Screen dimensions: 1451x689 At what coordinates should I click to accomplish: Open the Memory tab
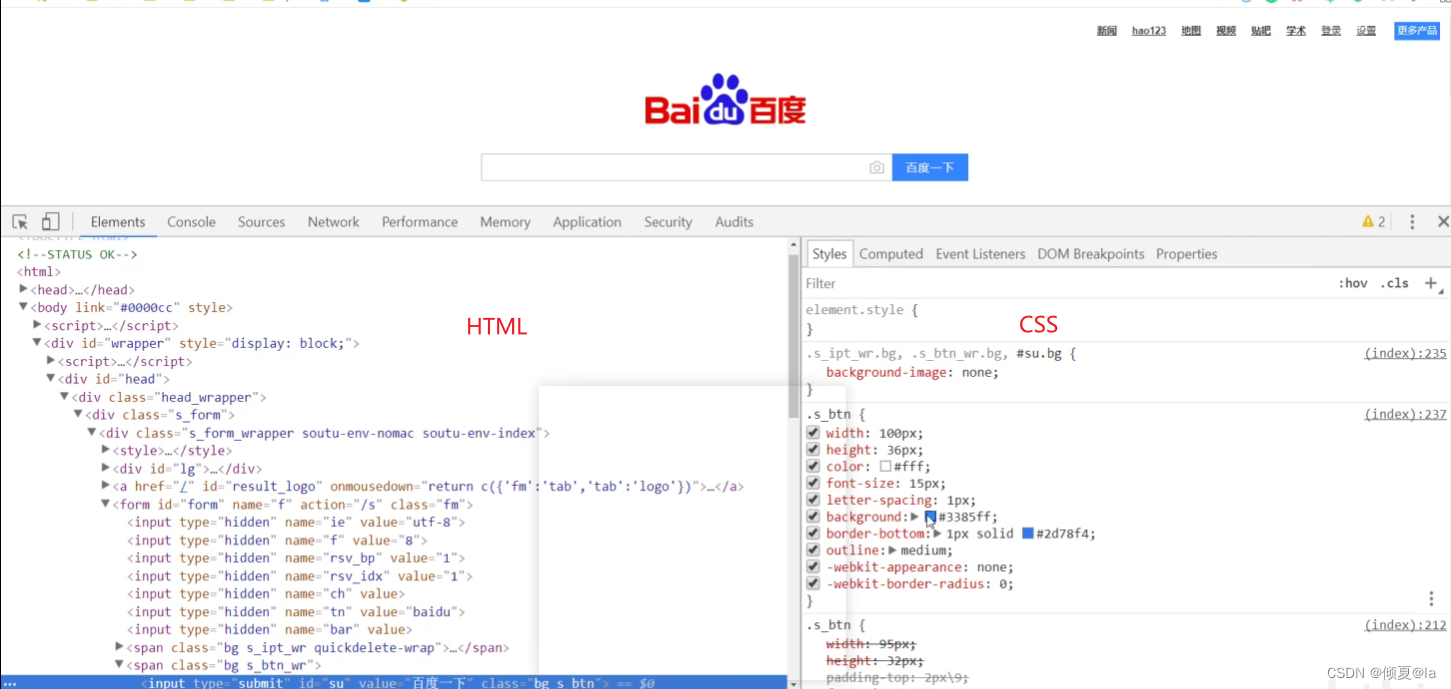pos(505,222)
